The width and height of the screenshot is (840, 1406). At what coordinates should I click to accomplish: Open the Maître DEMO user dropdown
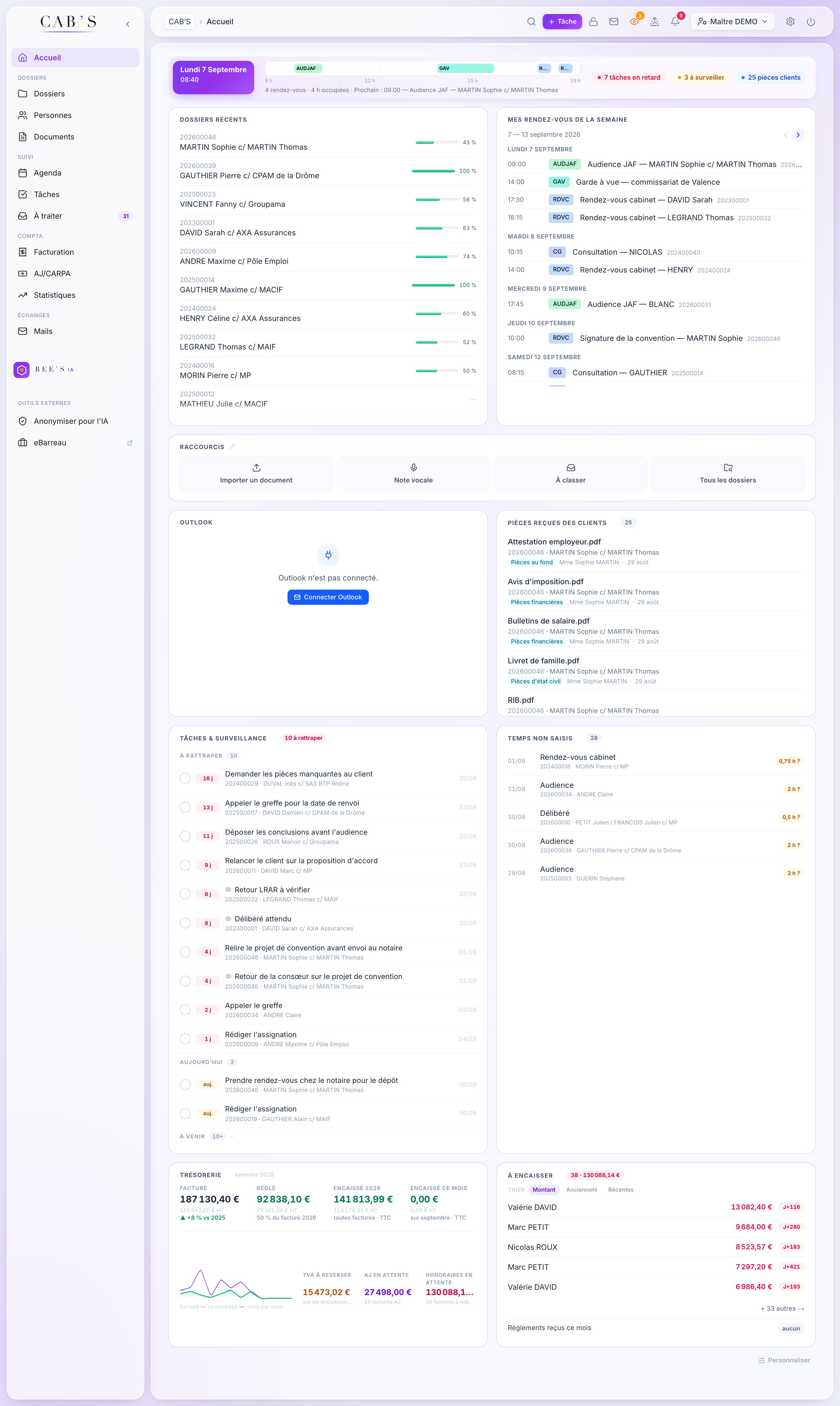coord(733,22)
